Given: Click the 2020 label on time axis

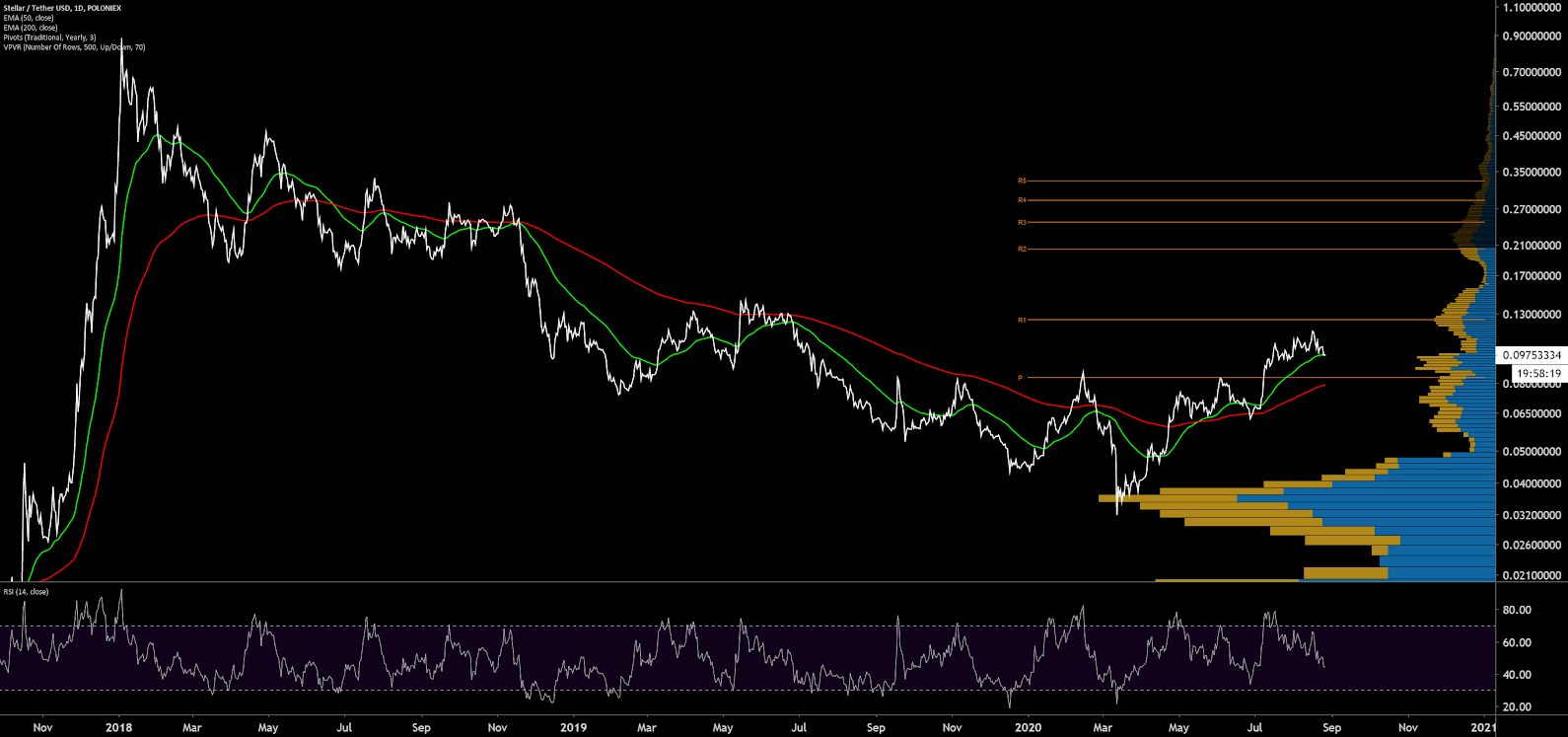Looking at the screenshot, I should coord(1028,728).
